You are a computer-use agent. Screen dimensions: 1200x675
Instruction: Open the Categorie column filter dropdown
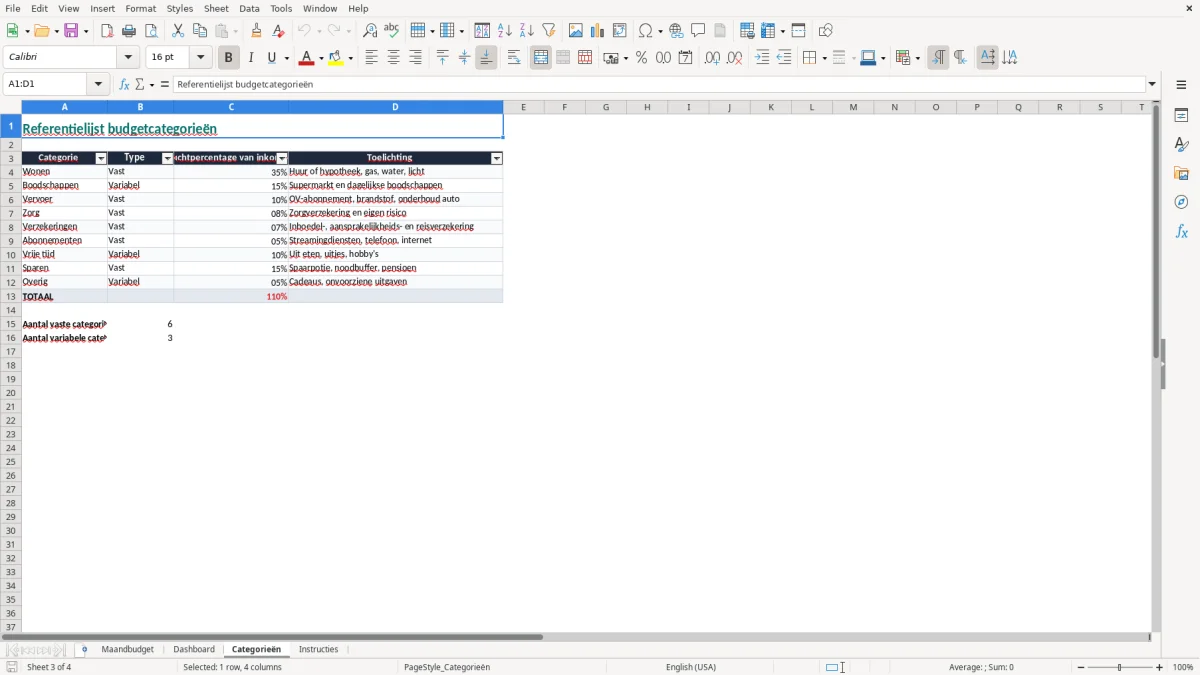[x=100, y=158]
